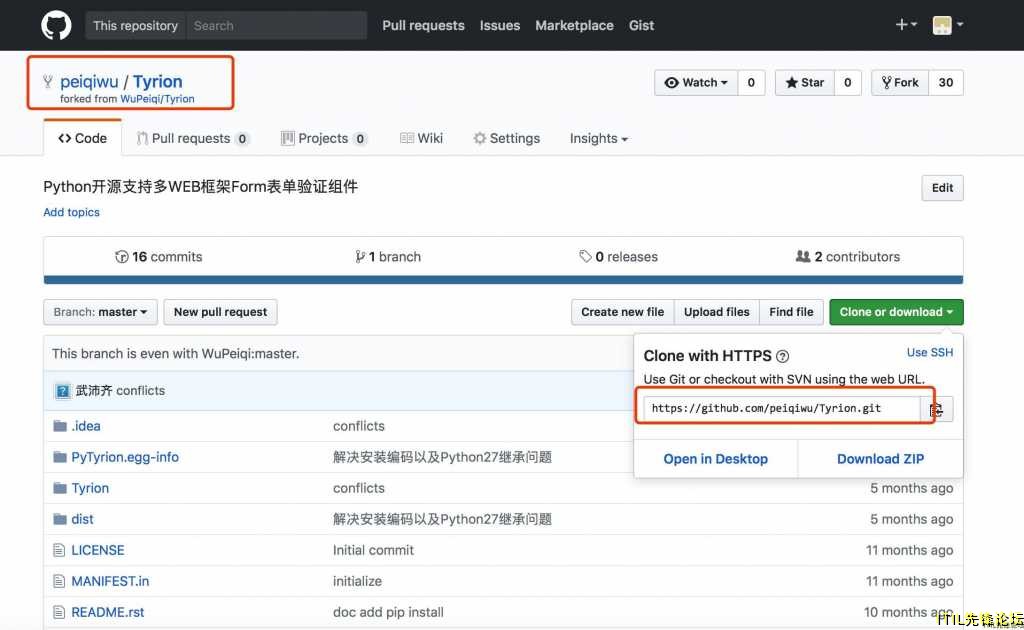The height and width of the screenshot is (630, 1024).
Task: Open the Watch notifications dropdown
Action: [x=696, y=83]
